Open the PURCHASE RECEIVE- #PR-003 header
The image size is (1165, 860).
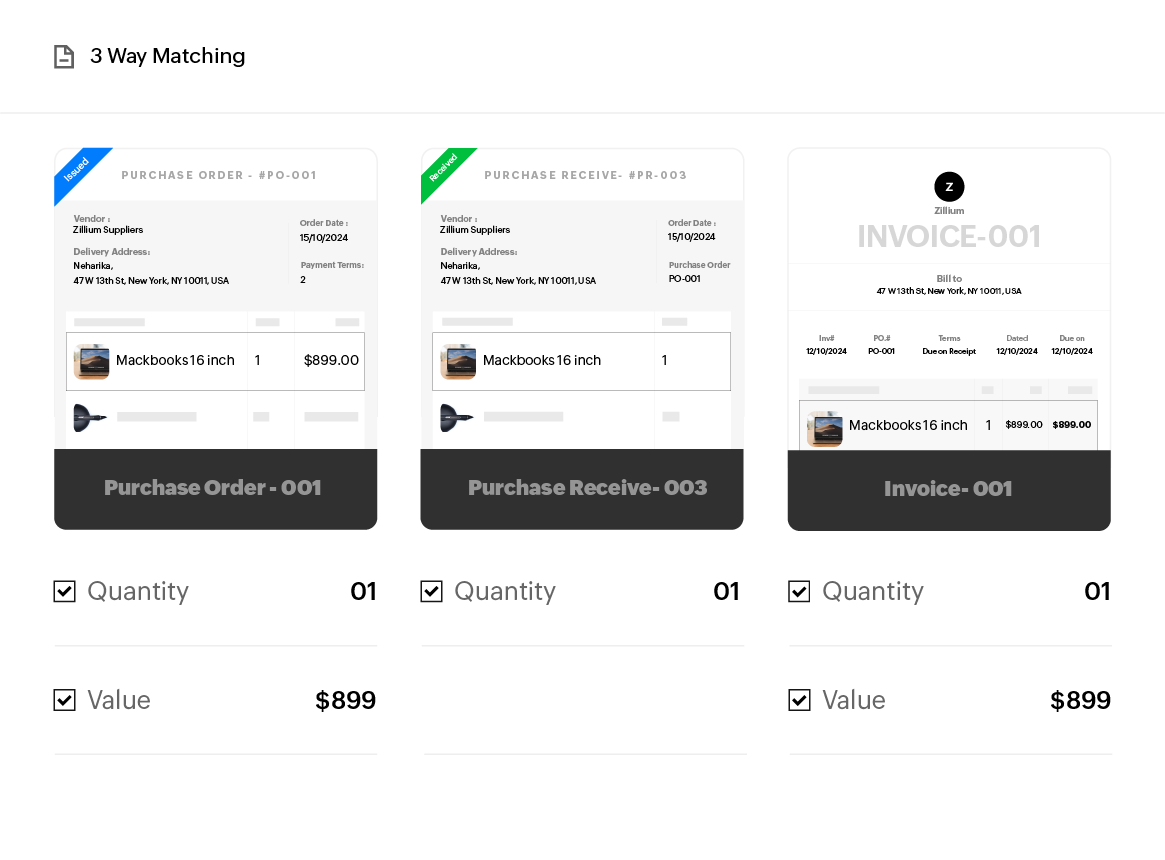click(586, 175)
